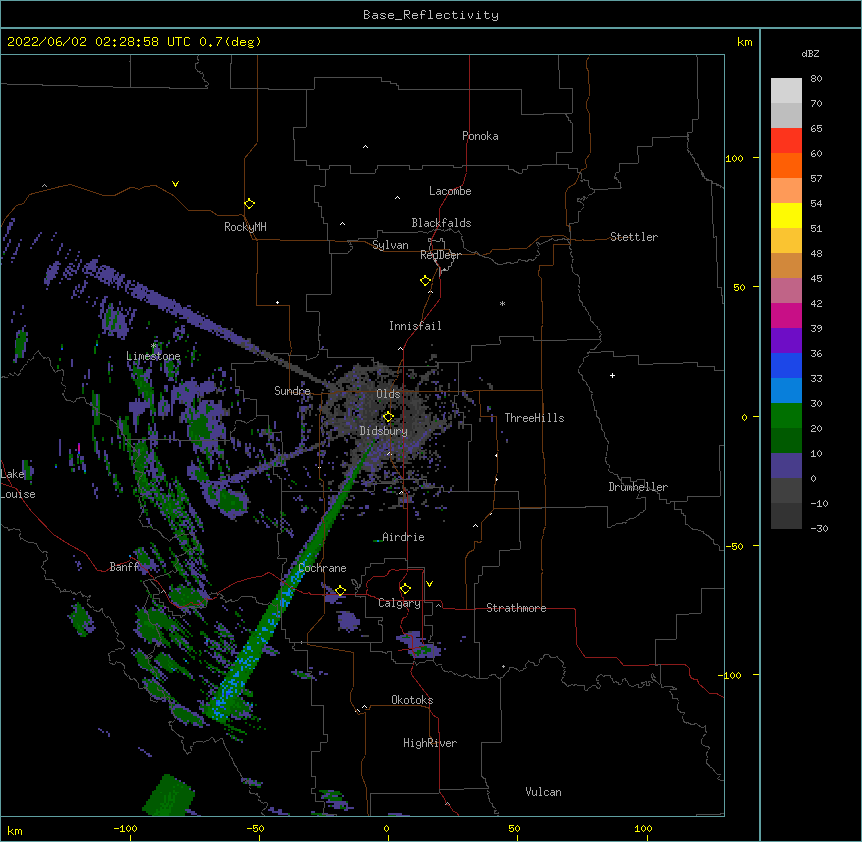Click the -50 tick on the vertical axis
862x842 pixels.
(734, 546)
